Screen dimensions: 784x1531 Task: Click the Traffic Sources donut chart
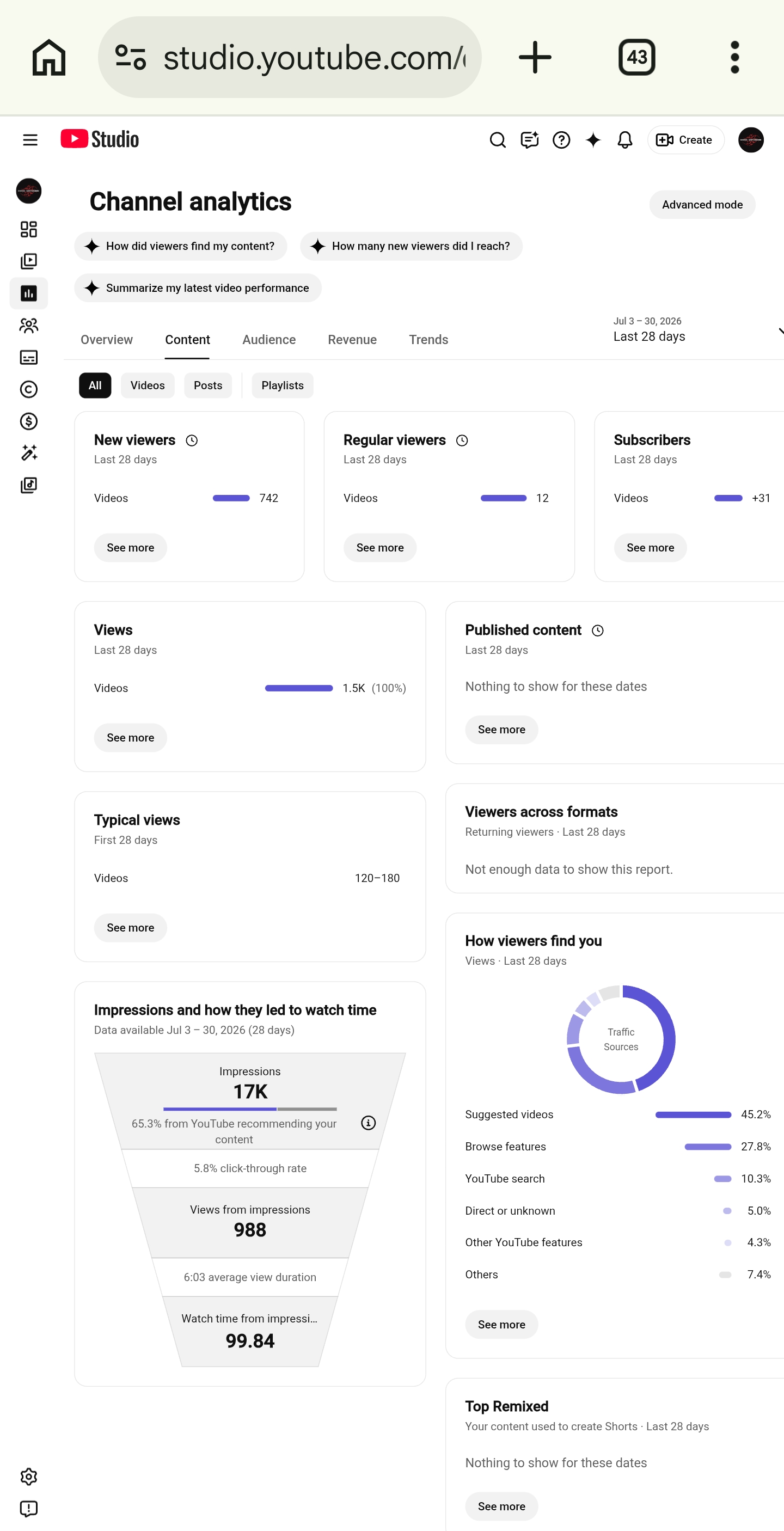tap(621, 1039)
